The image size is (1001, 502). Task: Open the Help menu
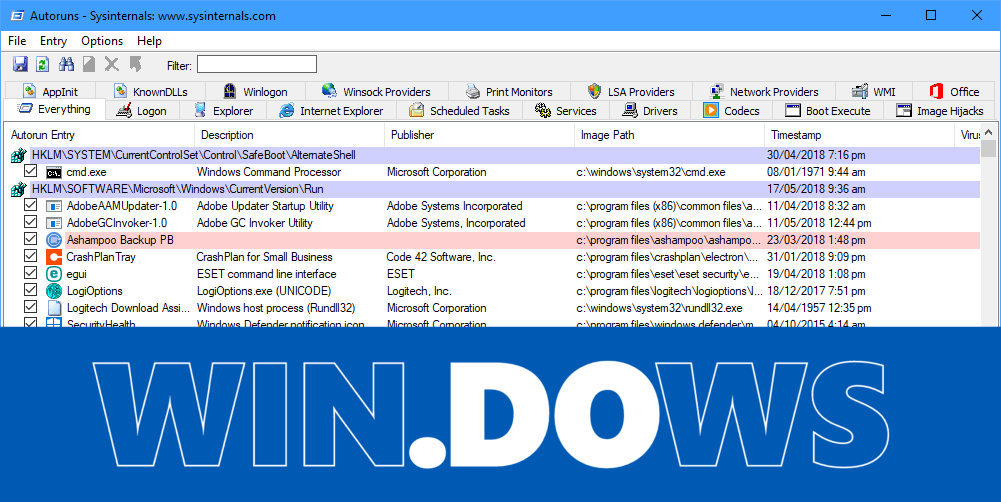click(149, 41)
